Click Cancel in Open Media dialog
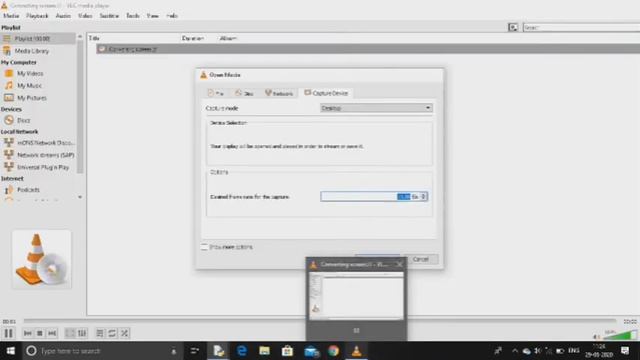 (420, 259)
